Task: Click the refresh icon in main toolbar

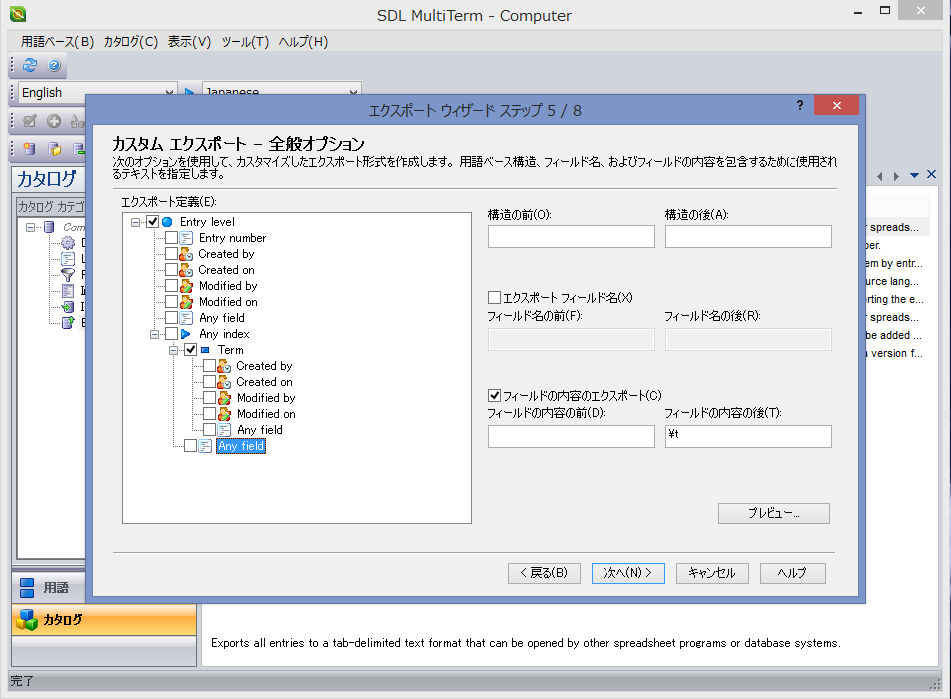Action: pos(30,65)
